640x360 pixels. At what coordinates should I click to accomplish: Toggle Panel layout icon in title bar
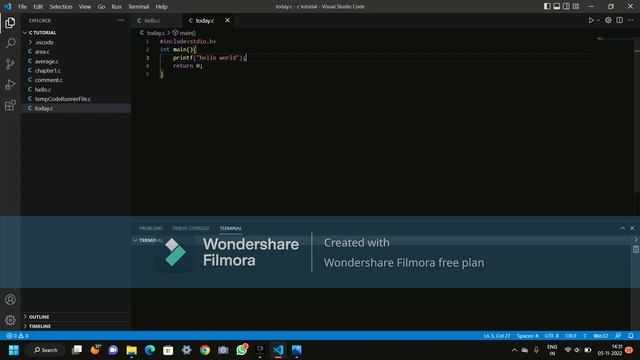[x=557, y=7]
